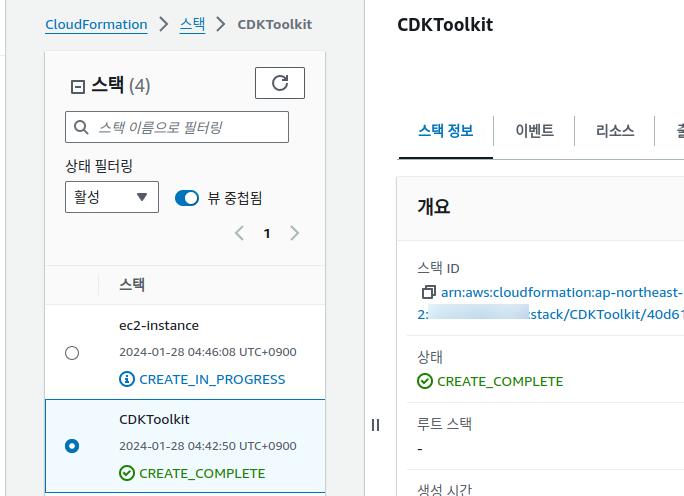684x496 pixels.
Task: Refresh the stack list
Action: (x=280, y=83)
